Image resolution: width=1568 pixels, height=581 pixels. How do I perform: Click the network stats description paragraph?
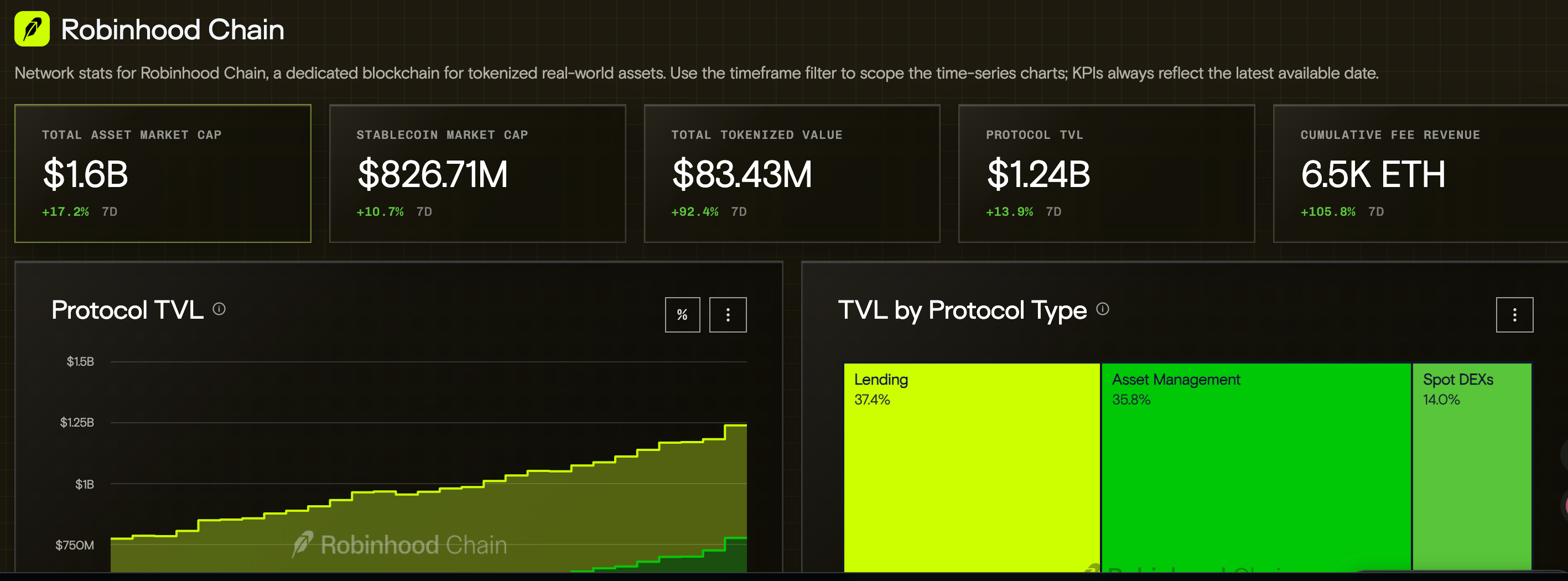[697, 73]
